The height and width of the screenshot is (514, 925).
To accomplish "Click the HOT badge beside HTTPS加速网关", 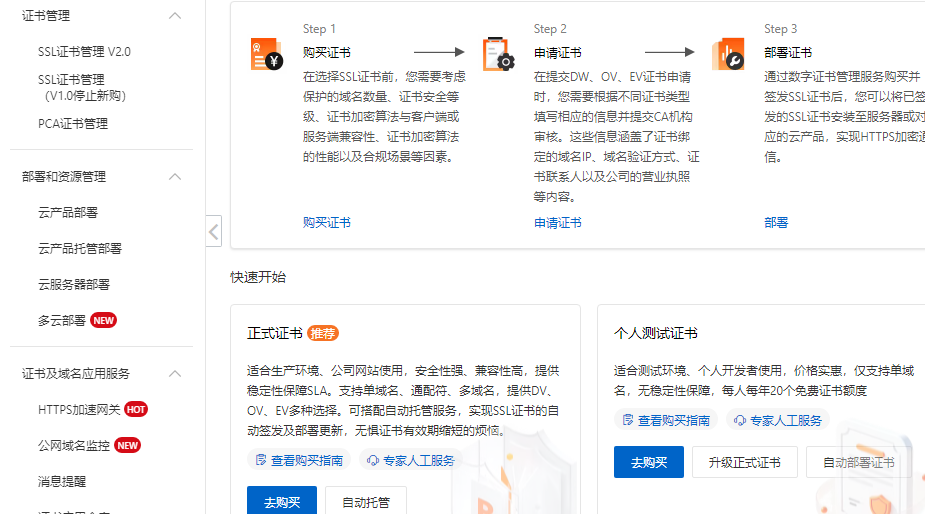I will [x=136, y=409].
